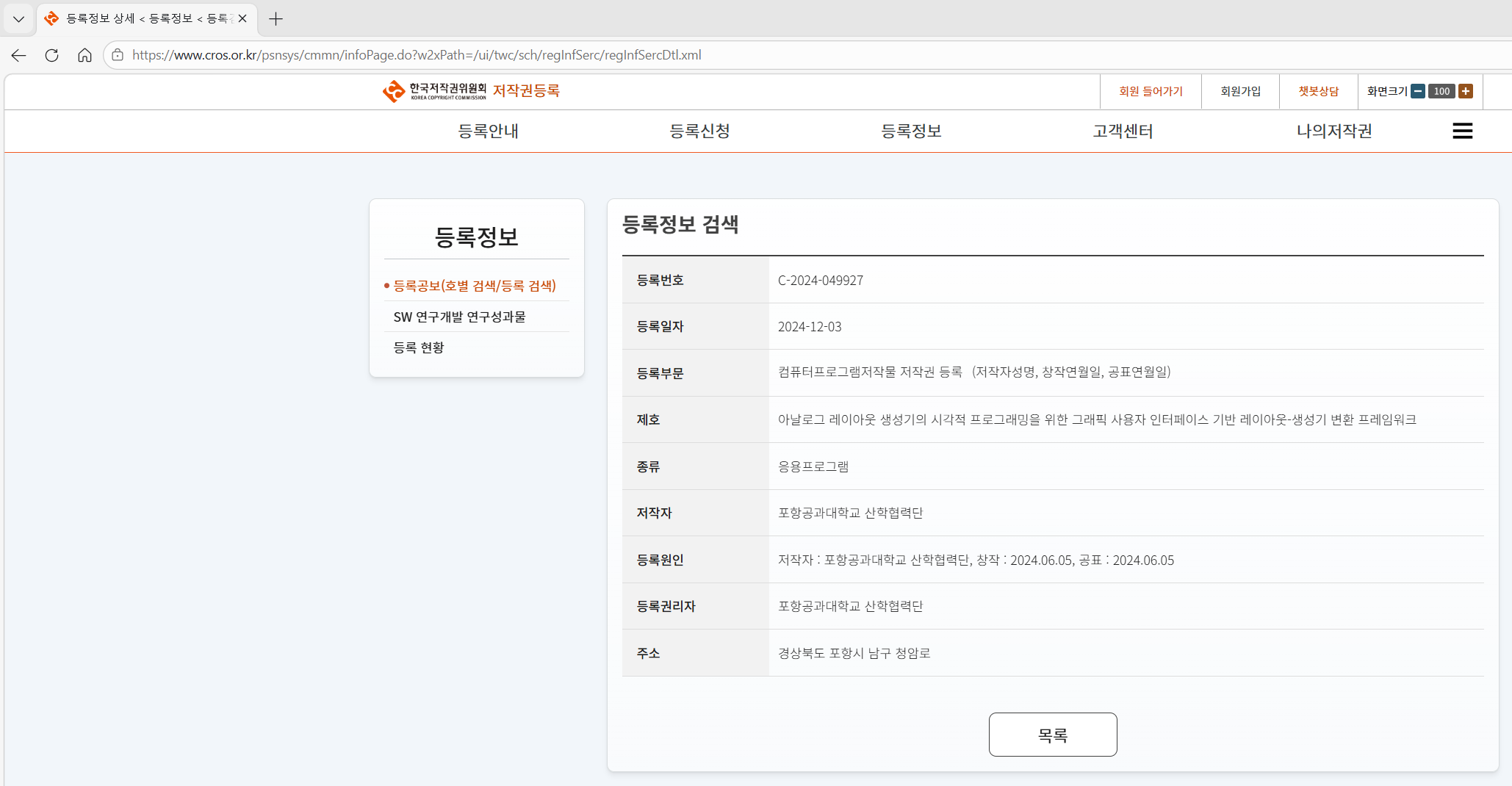Select SW 연구개발 연구성과물 in sidebar
The height and width of the screenshot is (786, 1512).
point(459,317)
